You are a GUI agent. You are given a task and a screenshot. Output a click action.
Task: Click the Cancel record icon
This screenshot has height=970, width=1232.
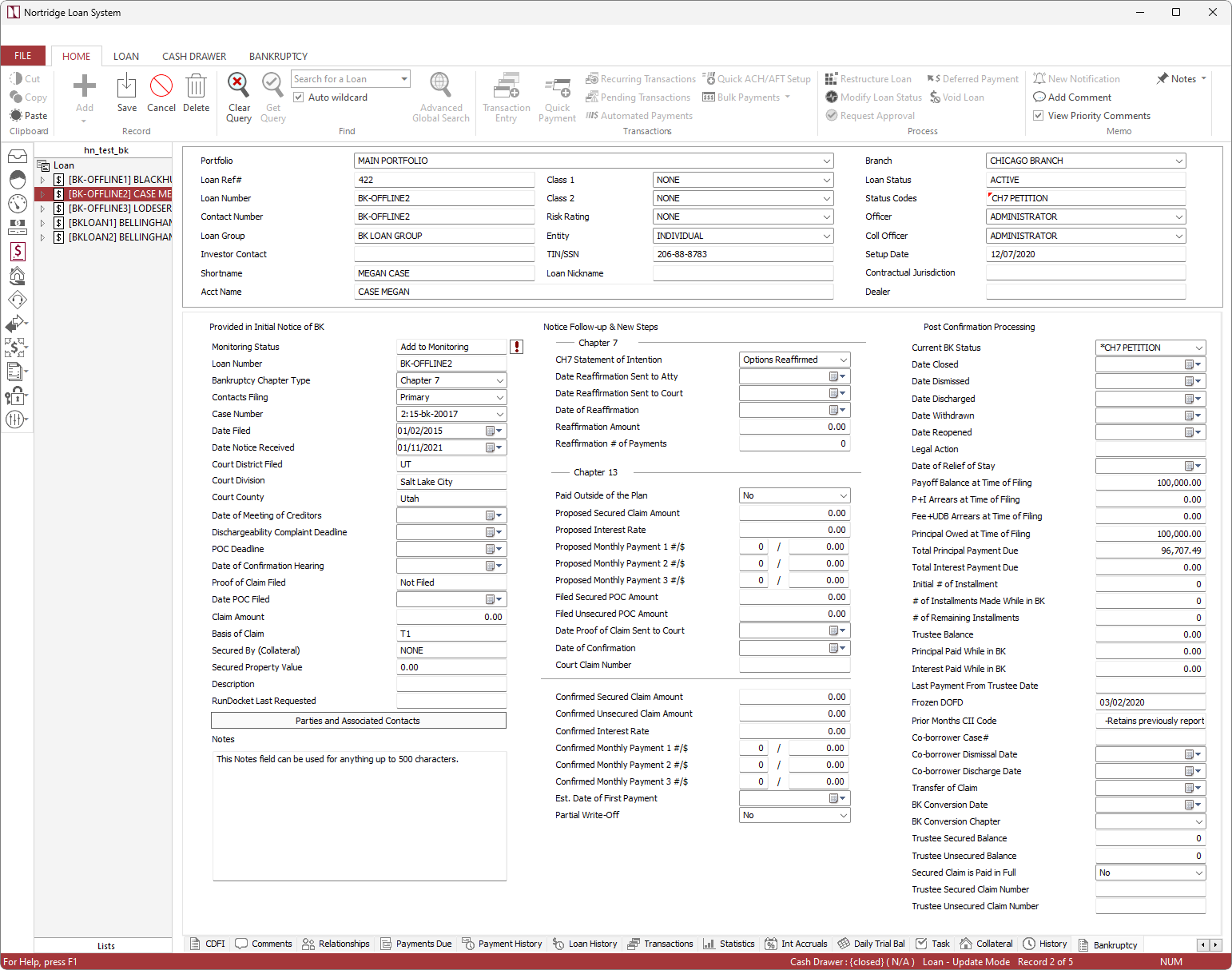pos(161,85)
